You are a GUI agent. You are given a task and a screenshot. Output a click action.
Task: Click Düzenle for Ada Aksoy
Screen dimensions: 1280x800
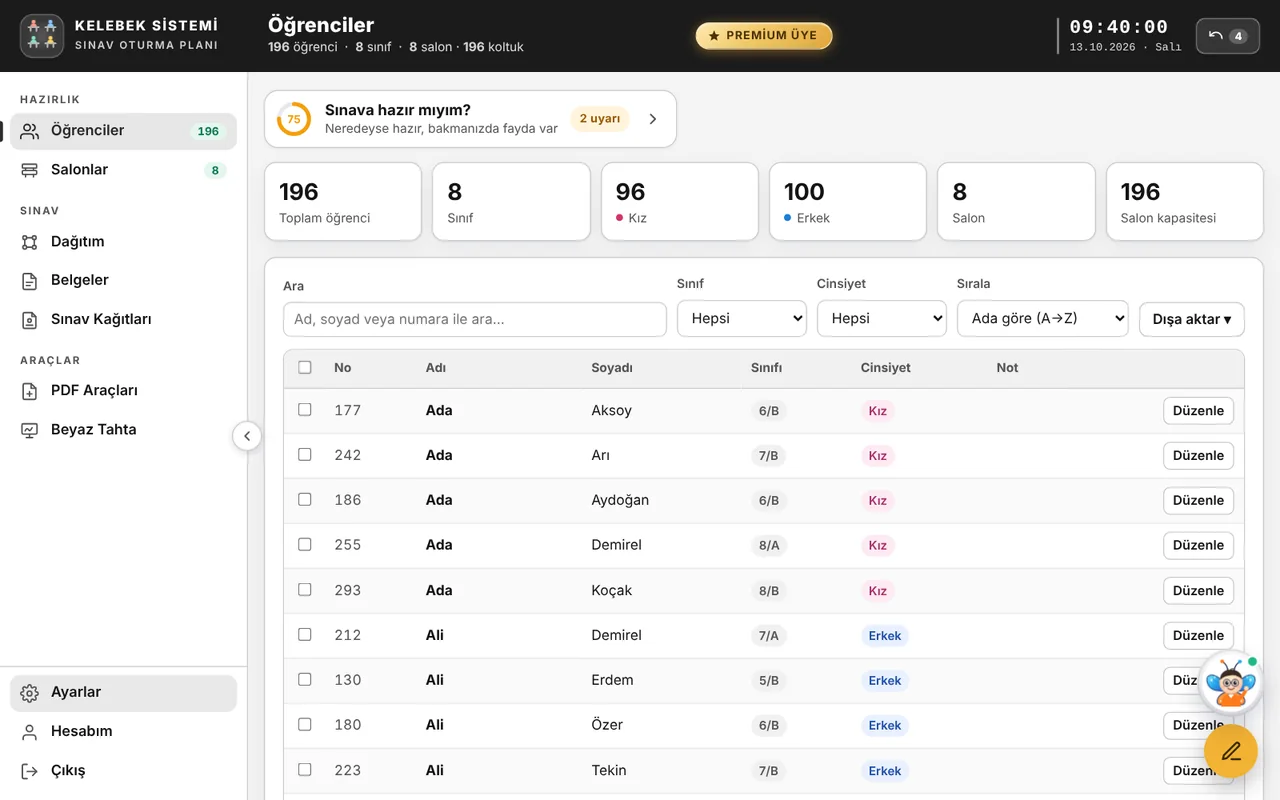click(x=1198, y=411)
